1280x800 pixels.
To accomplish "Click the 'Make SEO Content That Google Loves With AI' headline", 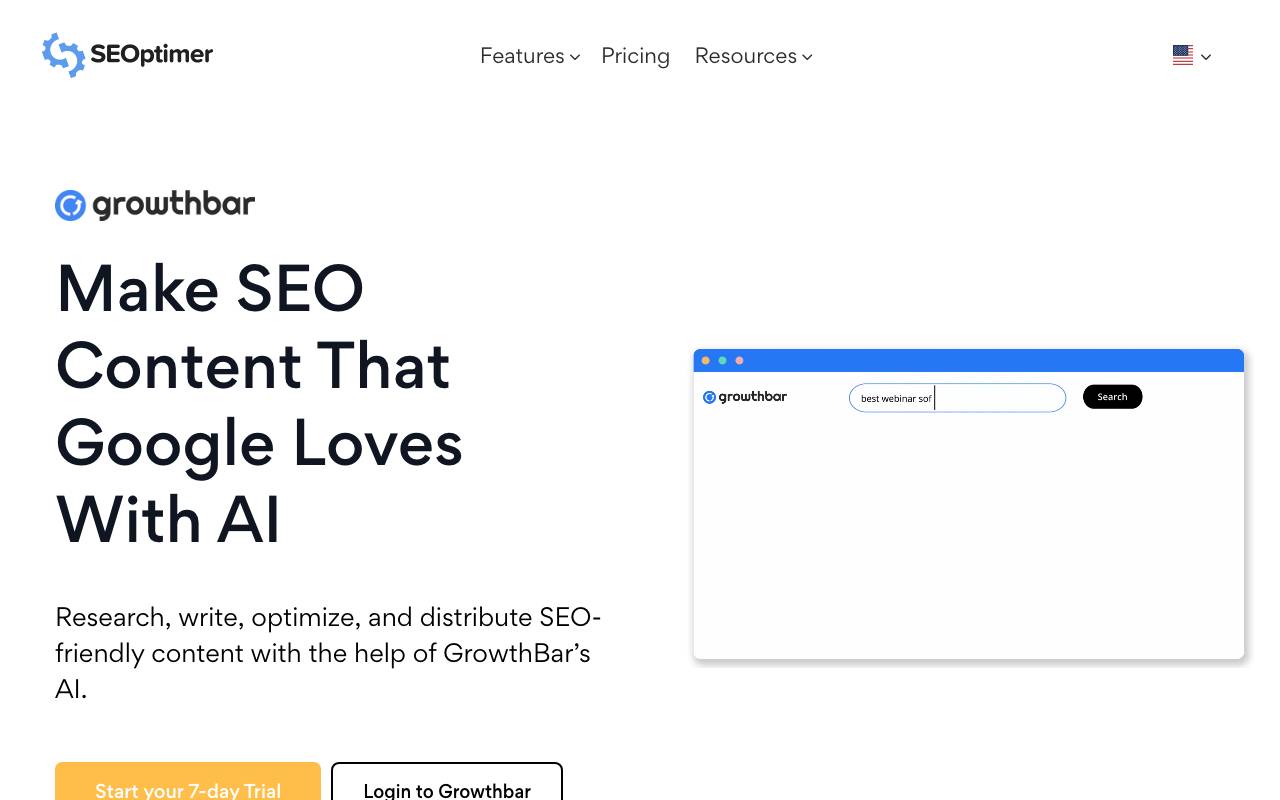I will [x=260, y=403].
